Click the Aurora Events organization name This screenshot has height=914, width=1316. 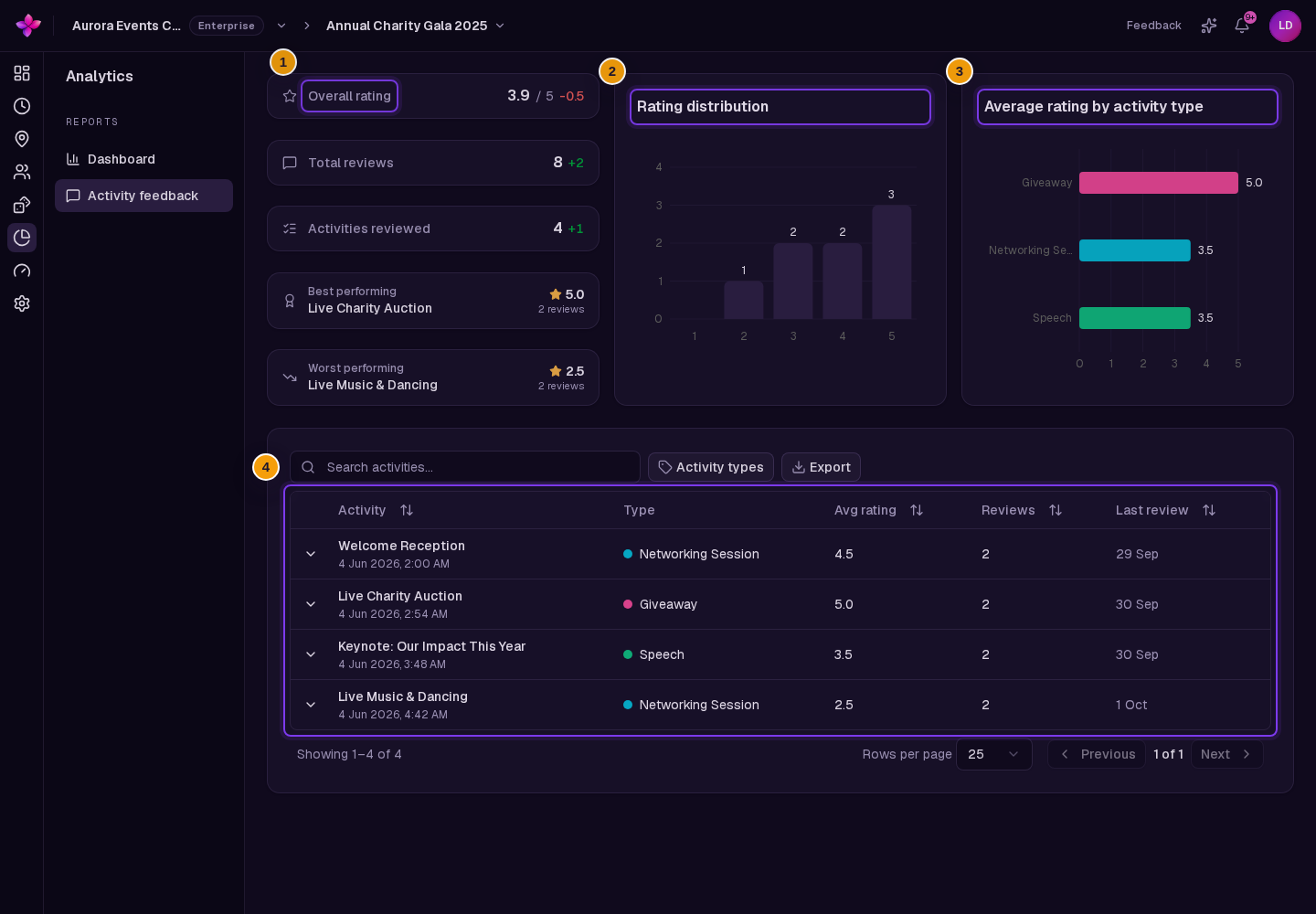coord(126,26)
